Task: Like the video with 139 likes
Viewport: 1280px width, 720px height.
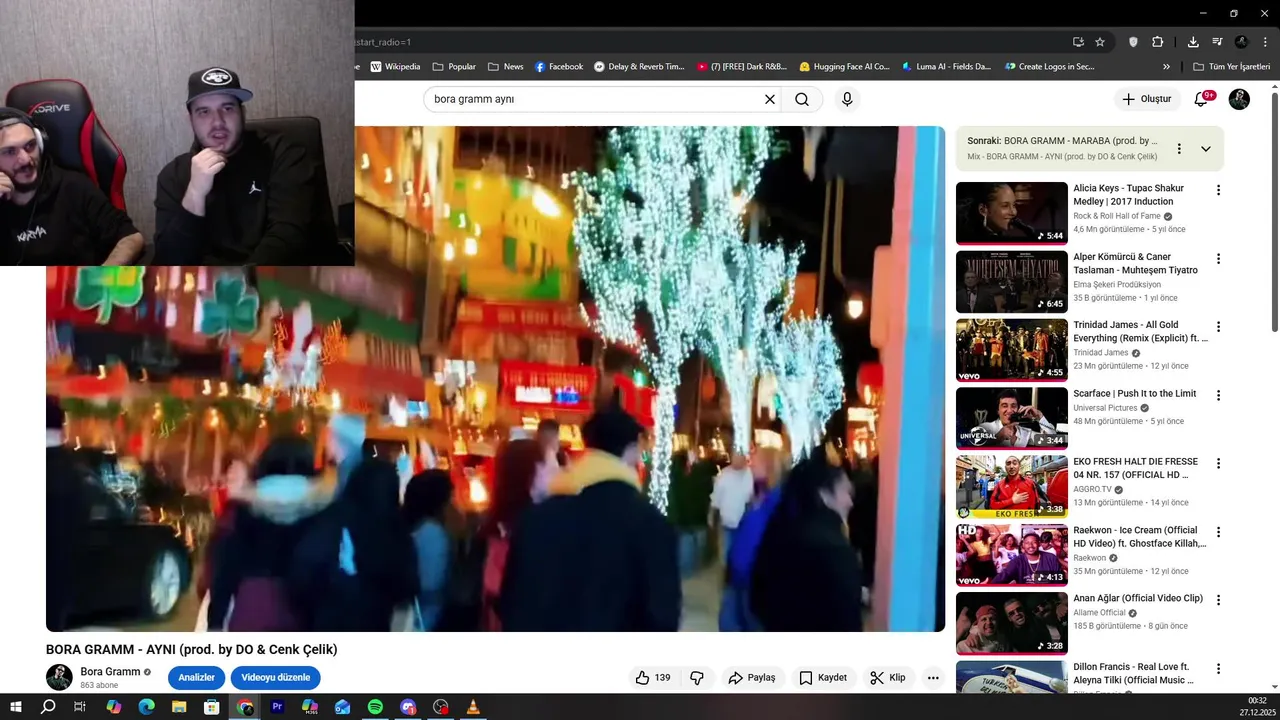Action: pos(653,678)
